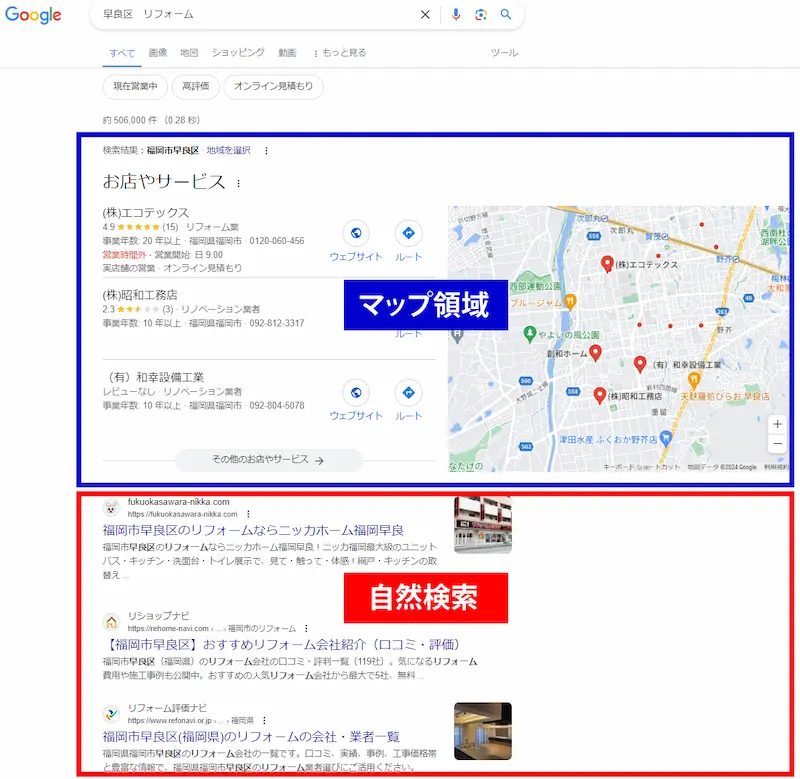Viewport: 800px width, 779px height.
Task: Open 【福岡市早良区】おすすめリフォーム会社紹介 result
Action: (x=281, y=645)
